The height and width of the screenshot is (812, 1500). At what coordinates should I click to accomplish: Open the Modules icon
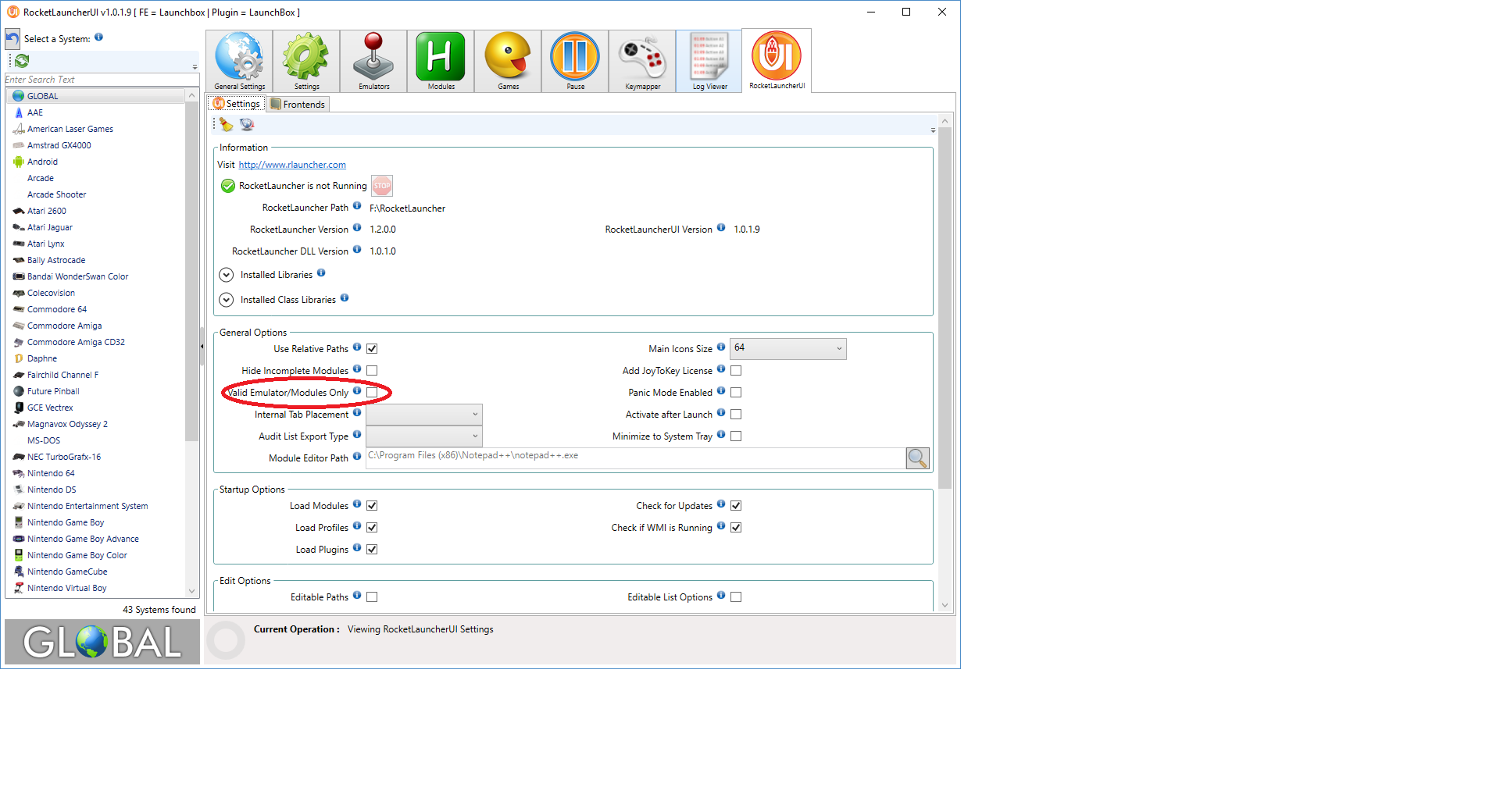441,61
